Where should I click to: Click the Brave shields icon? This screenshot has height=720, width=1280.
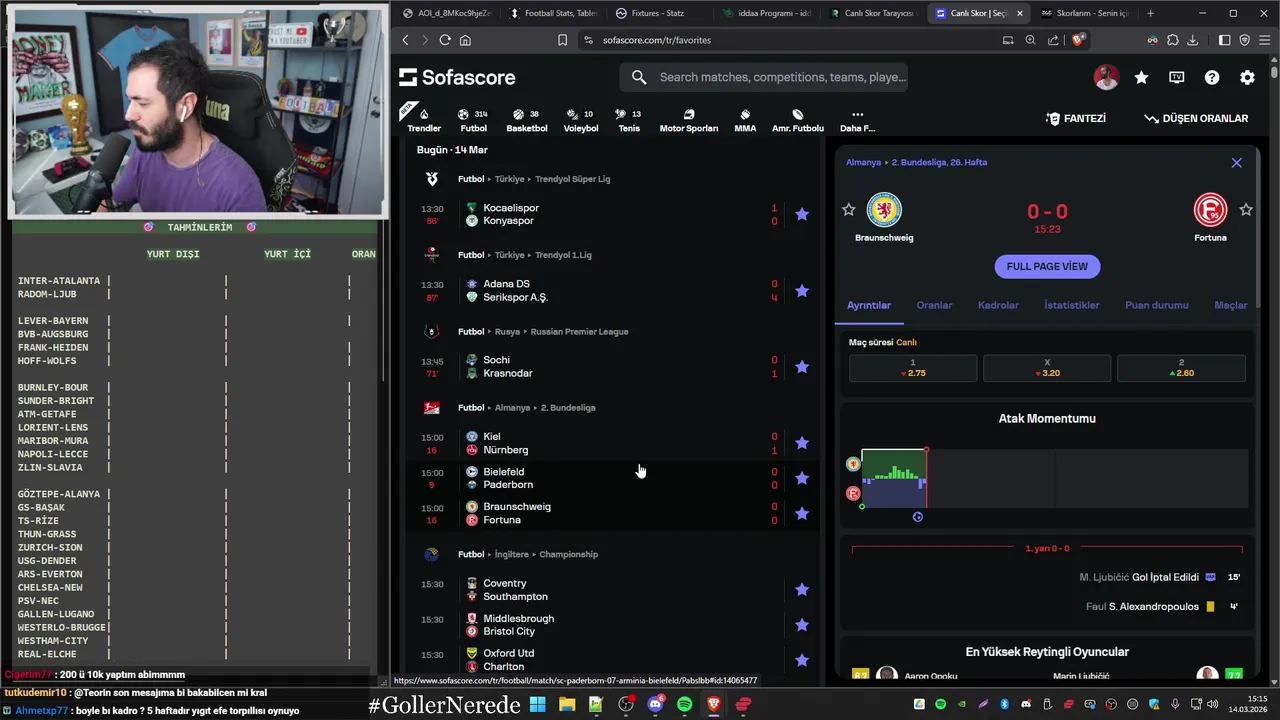pos(1078,40)
